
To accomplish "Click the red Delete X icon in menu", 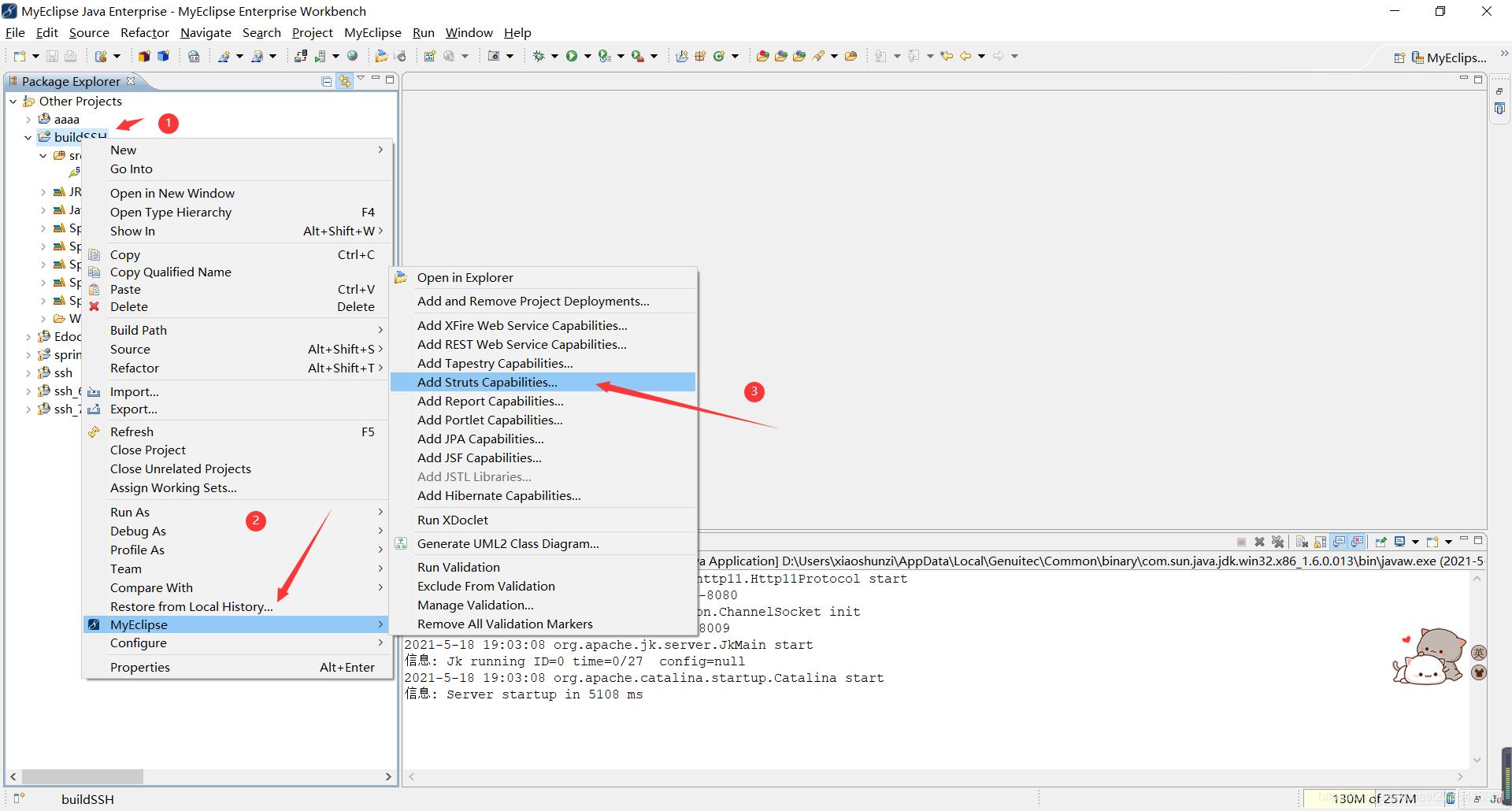I will click(94, 306).
